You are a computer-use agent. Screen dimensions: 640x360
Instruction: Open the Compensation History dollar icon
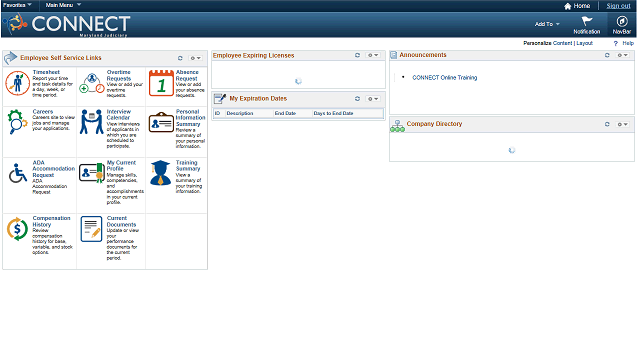(x=17, y=229)
